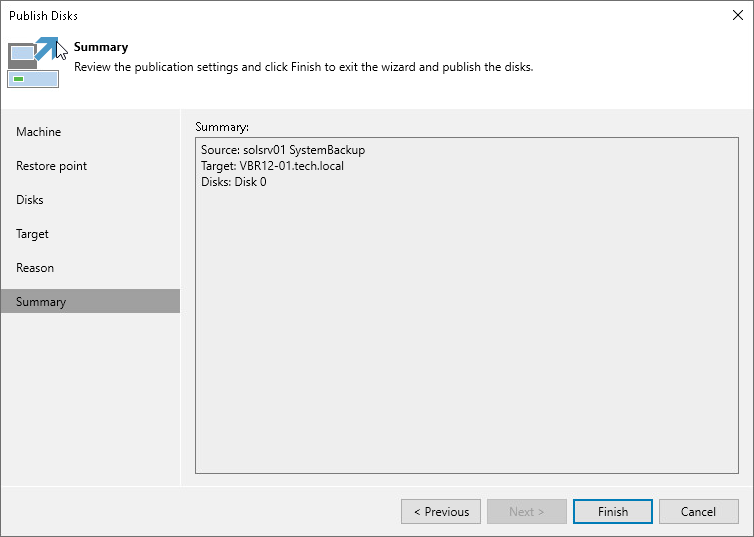The image size is (754, 537).
Task: Click the 'Review the publication settings' description
Action: (x=303, y=67)
